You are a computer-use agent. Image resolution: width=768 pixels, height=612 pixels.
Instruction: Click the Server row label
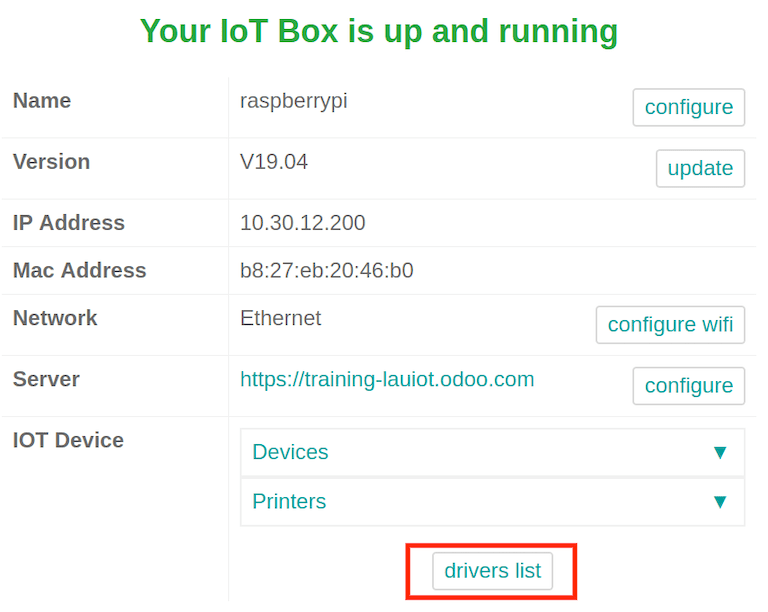[x=46, y=380]
